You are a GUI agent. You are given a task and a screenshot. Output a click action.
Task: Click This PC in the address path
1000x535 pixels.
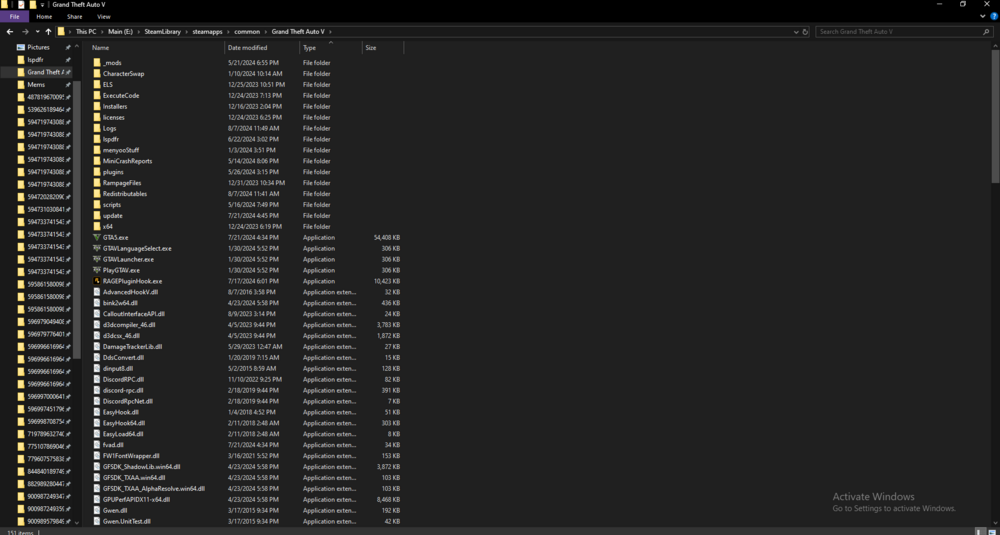point(85,31)
